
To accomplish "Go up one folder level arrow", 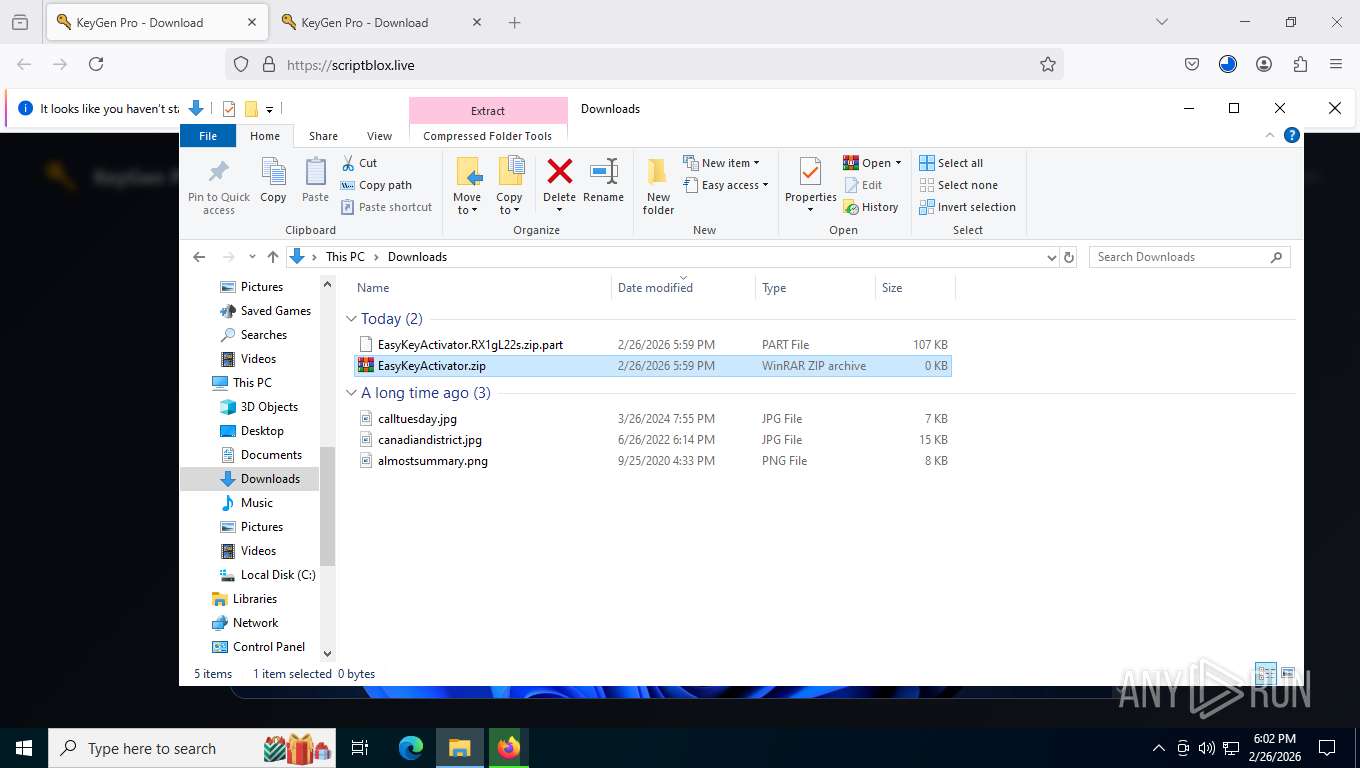I will [273, 257].
